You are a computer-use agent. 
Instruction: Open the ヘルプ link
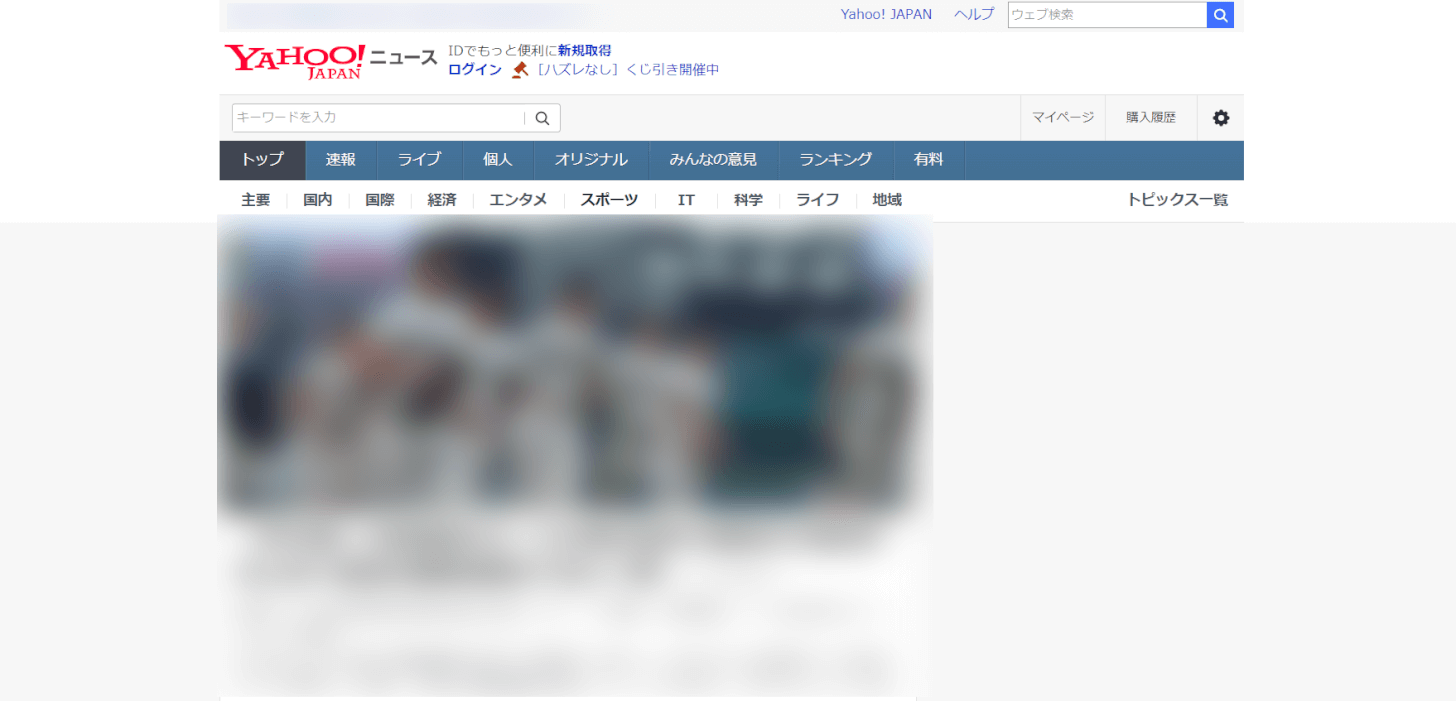(x=974, y=14)
